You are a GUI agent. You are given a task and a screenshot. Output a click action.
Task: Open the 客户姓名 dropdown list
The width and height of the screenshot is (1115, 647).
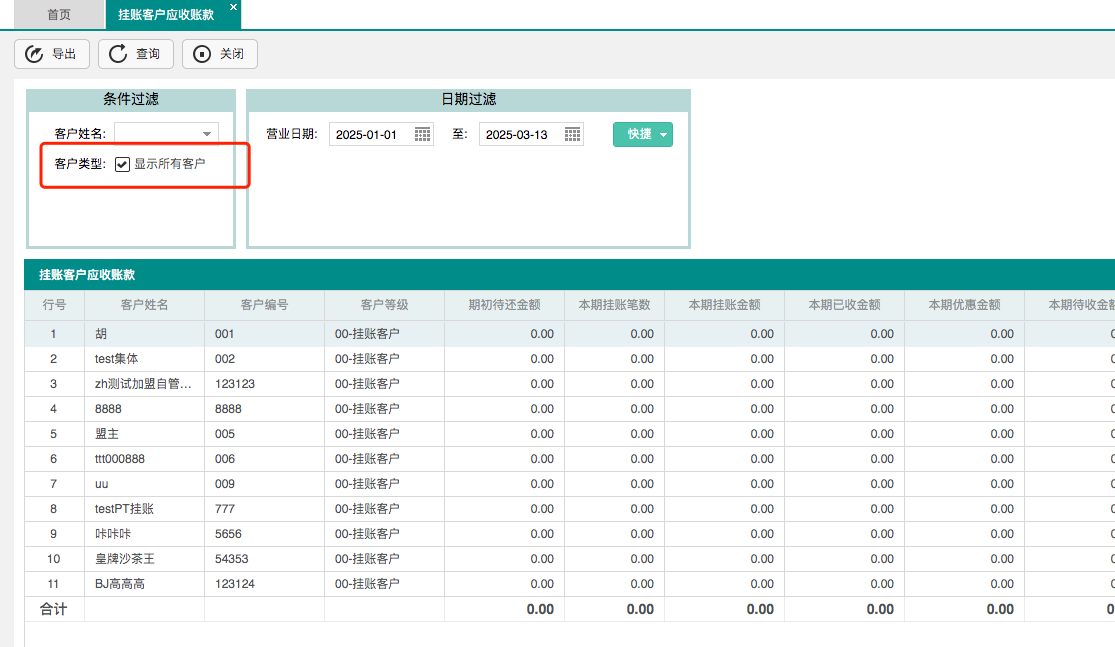click(207, 132)
